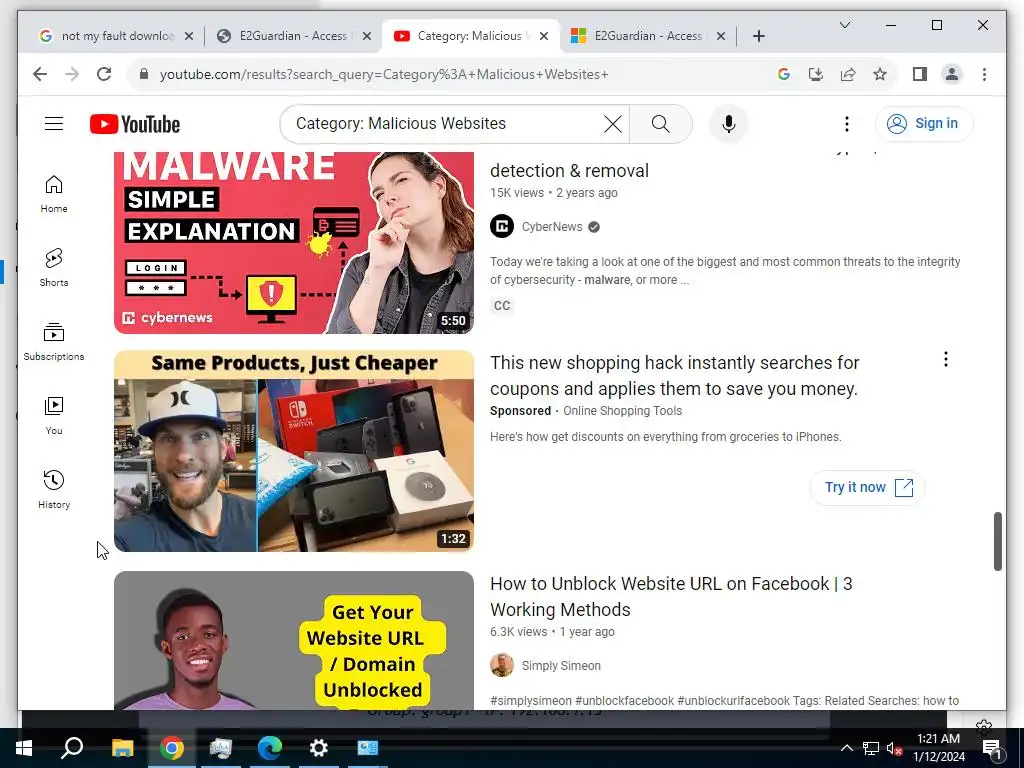Viewport: 1024px width, 768px height.
Task: Click the page vertical scrollbar thumb
Action: tap(997, 541)
